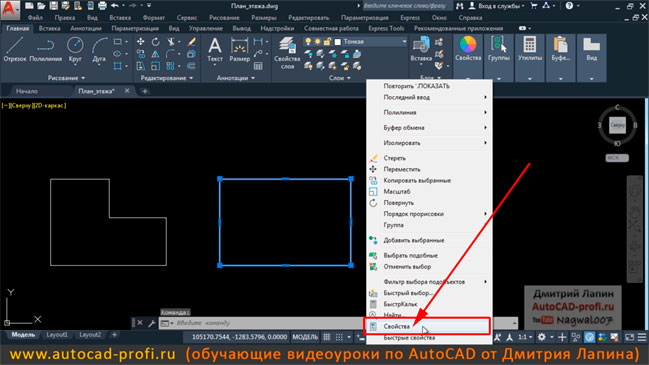Click the Размер dimension tool
Screen dimensions: 649x365
[x=240, y=50]
